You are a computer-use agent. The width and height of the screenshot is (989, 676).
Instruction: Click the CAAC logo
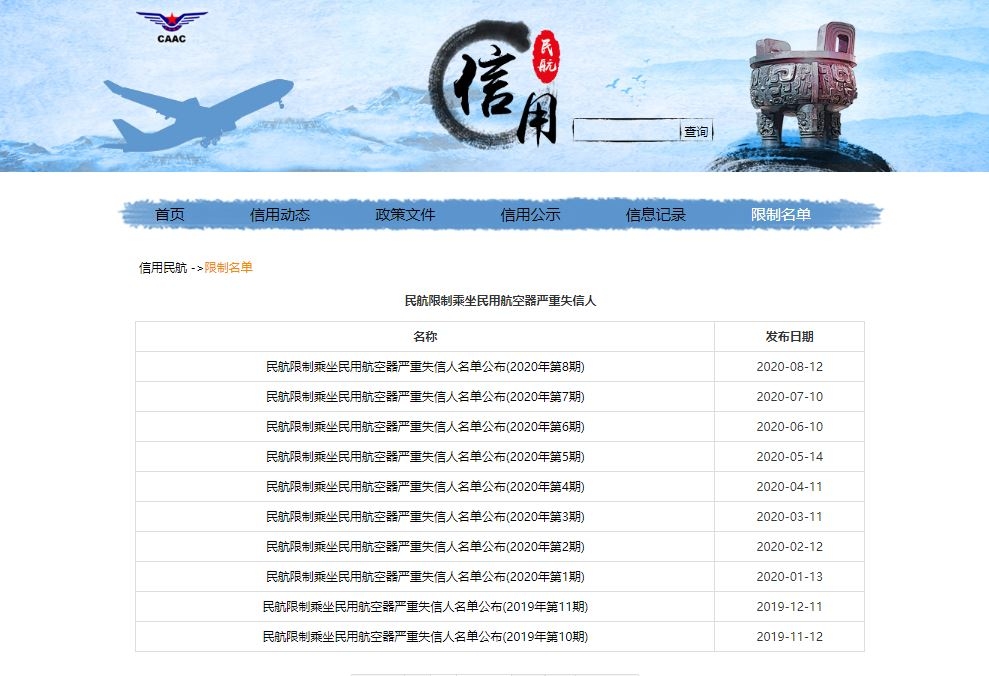click(172, 27)
